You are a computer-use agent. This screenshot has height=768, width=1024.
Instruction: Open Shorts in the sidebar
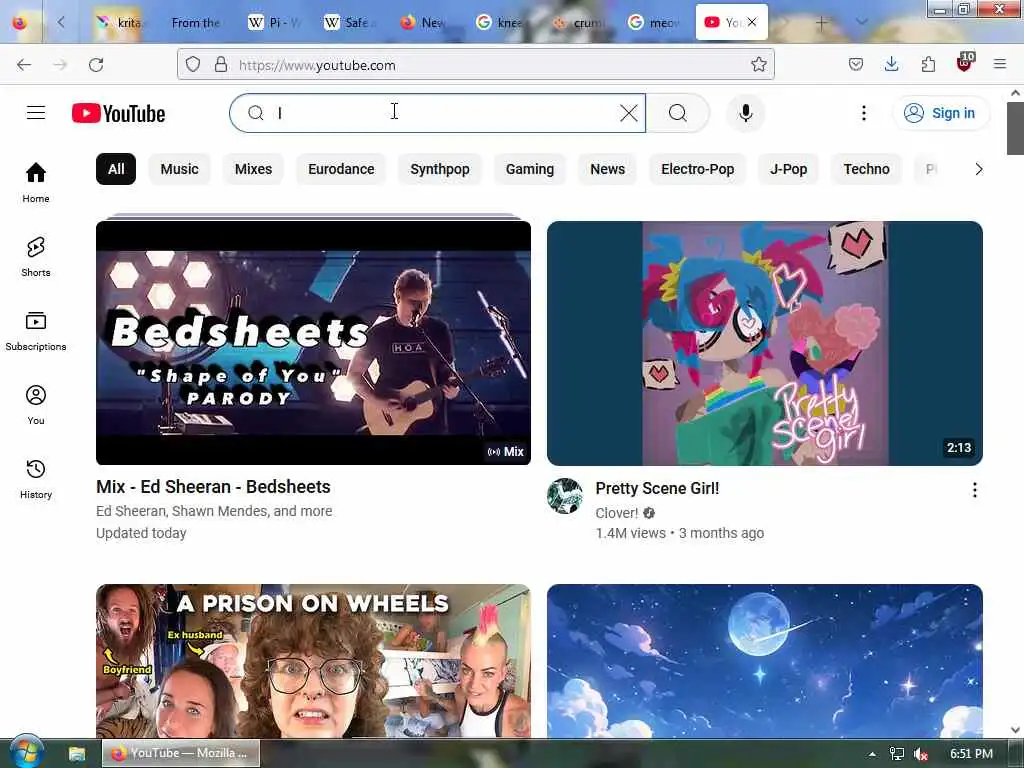pos(36,257)
